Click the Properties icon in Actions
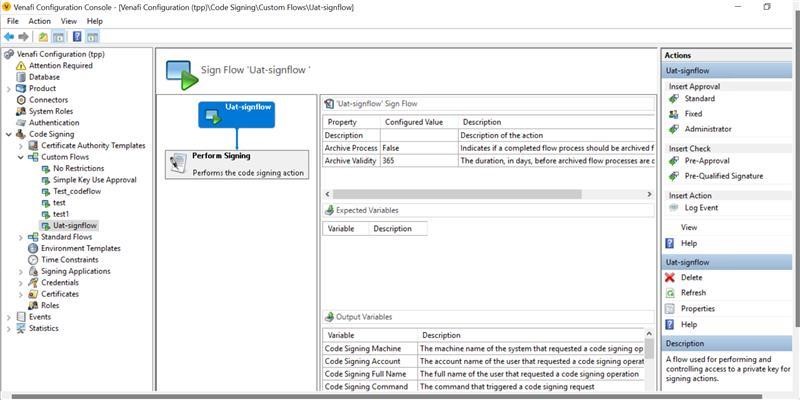The image size is (800, 400). (x=670, y=309)
